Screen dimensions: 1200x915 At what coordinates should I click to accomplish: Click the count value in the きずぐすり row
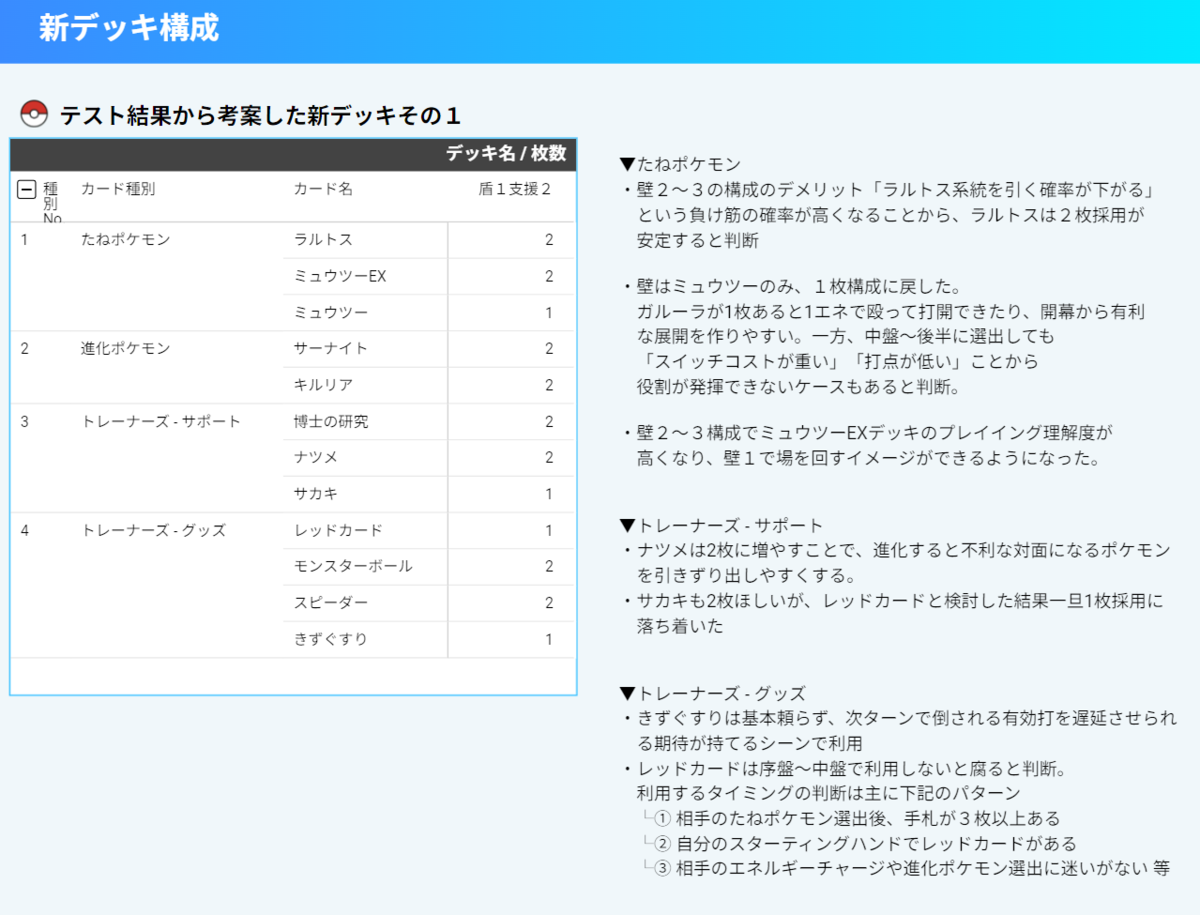tap(549, 639)
